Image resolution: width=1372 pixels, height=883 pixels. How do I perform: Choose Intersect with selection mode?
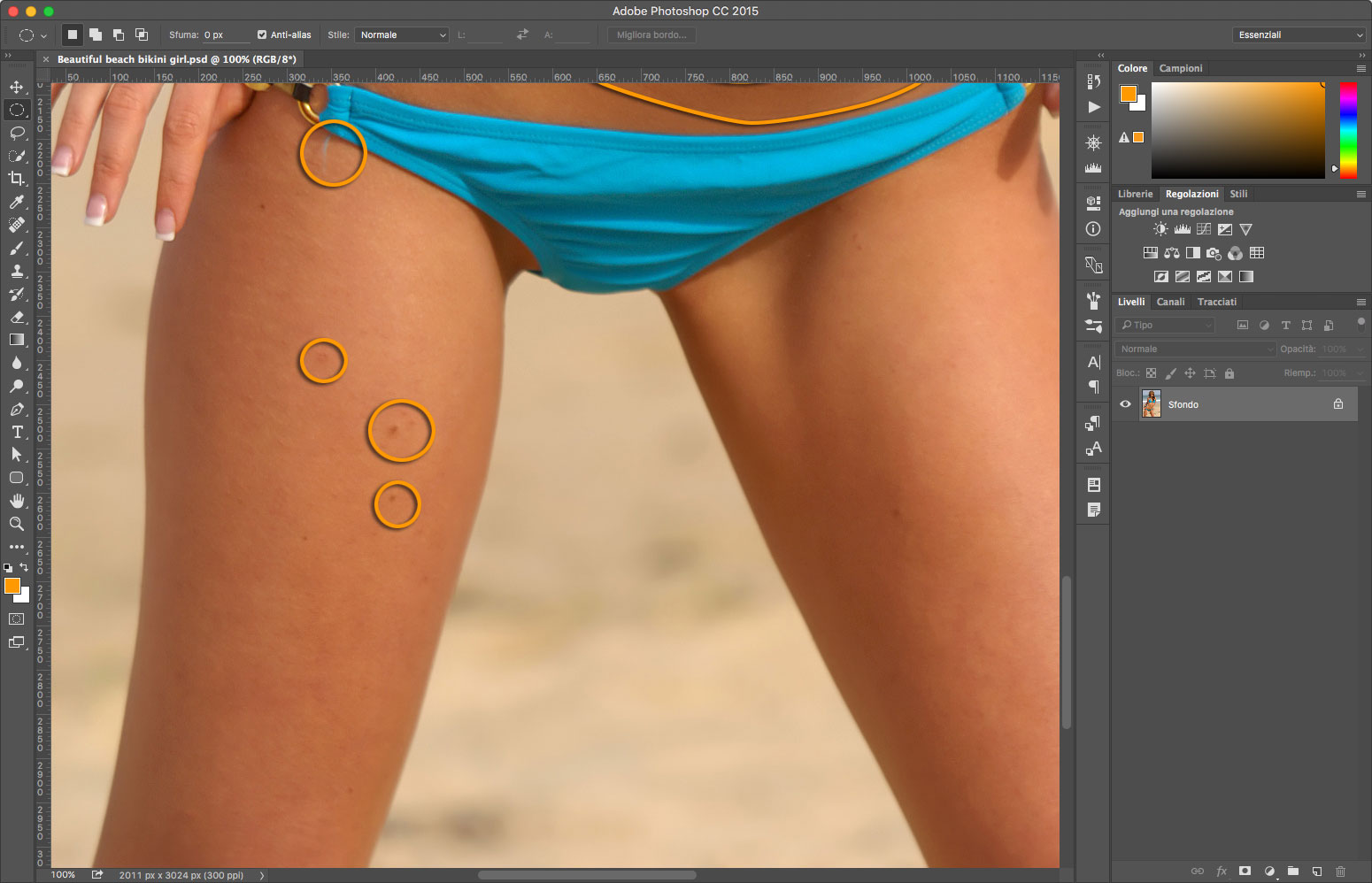142,35
